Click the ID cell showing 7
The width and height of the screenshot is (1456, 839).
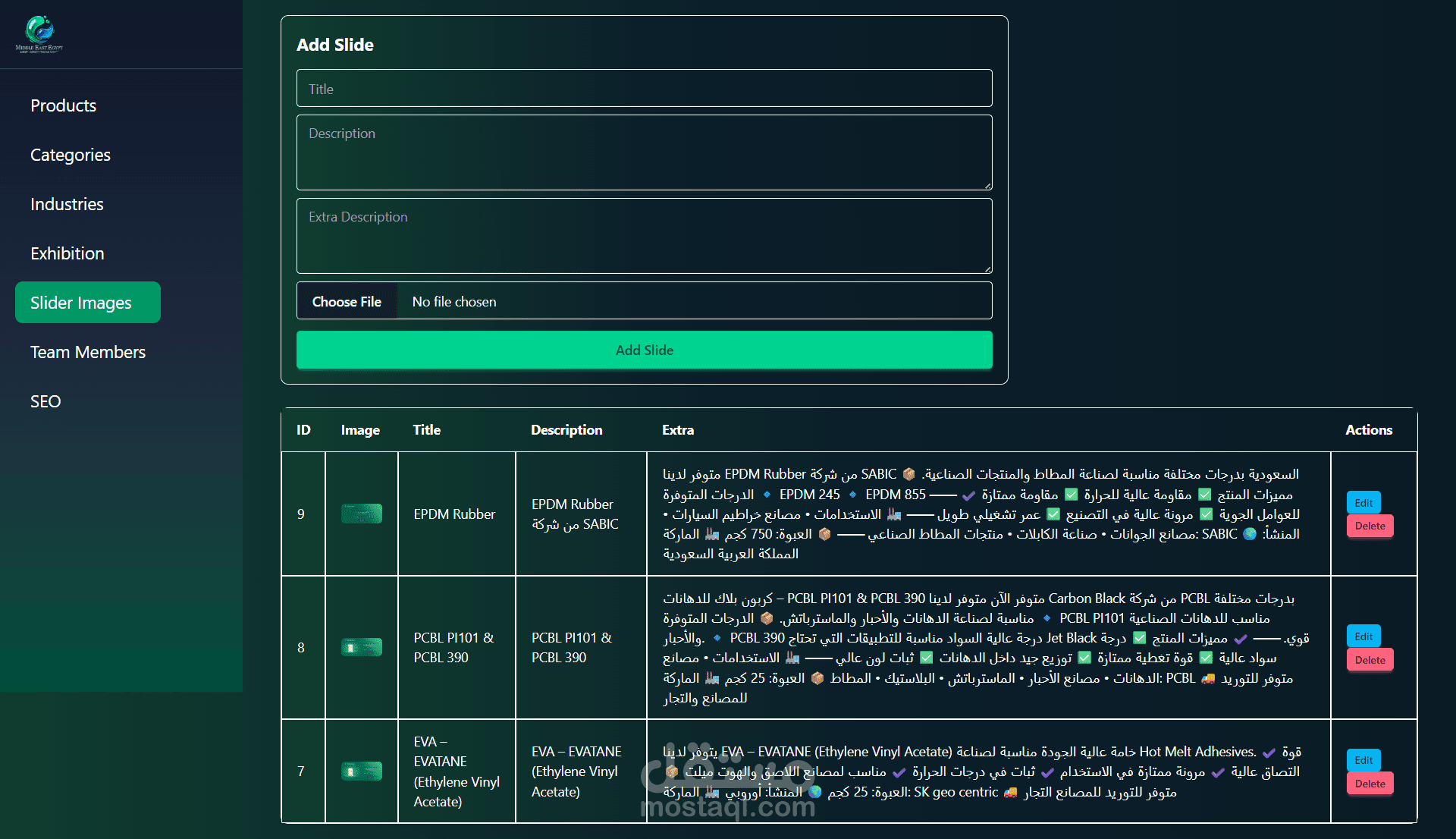pyautogui.click(x=303, y=771)
